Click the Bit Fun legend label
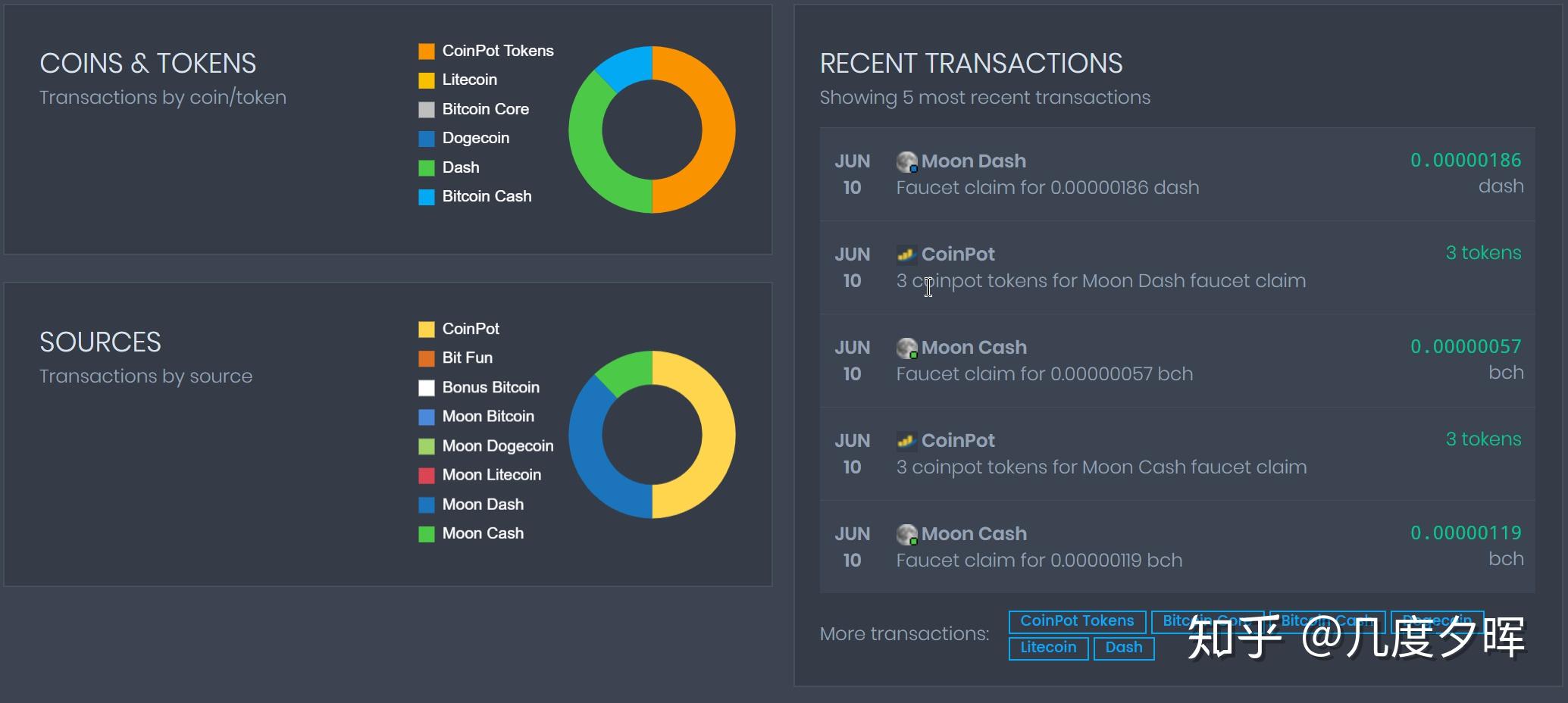 [x=468, y=358]
